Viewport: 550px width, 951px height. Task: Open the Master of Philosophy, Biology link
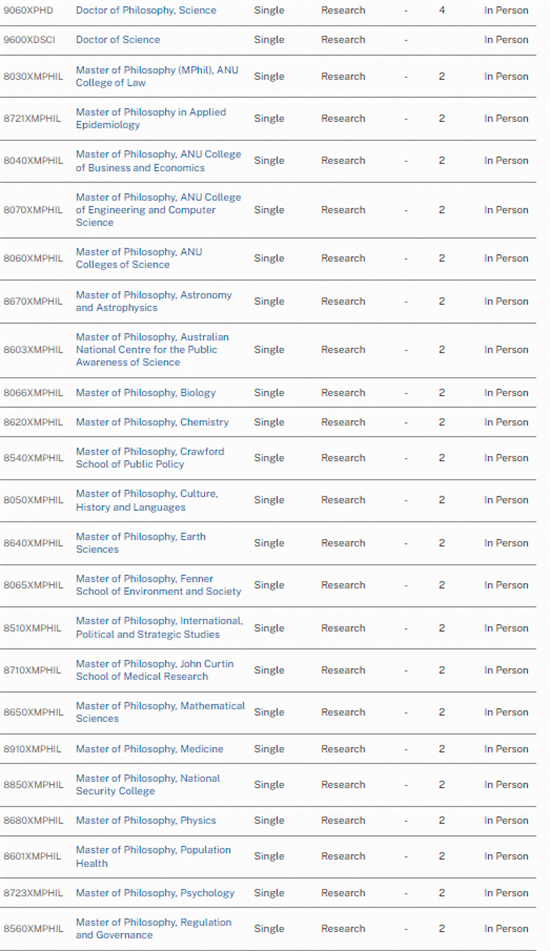click(146, 392)
